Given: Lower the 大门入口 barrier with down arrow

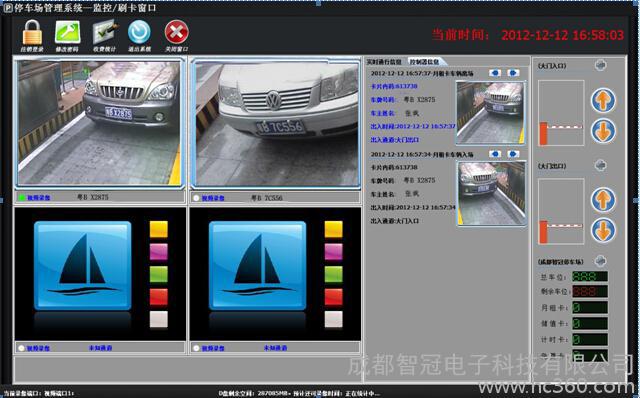Looking at the screenshot, I should coord(603,131).
